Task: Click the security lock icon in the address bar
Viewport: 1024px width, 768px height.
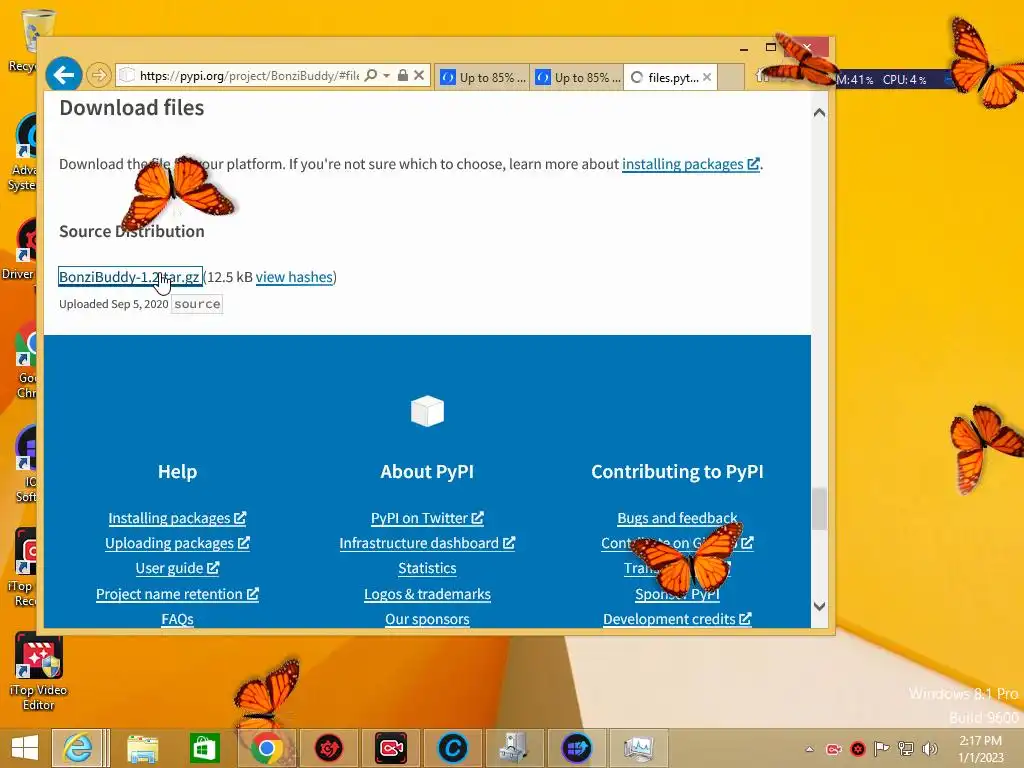Action: [403, 76]
